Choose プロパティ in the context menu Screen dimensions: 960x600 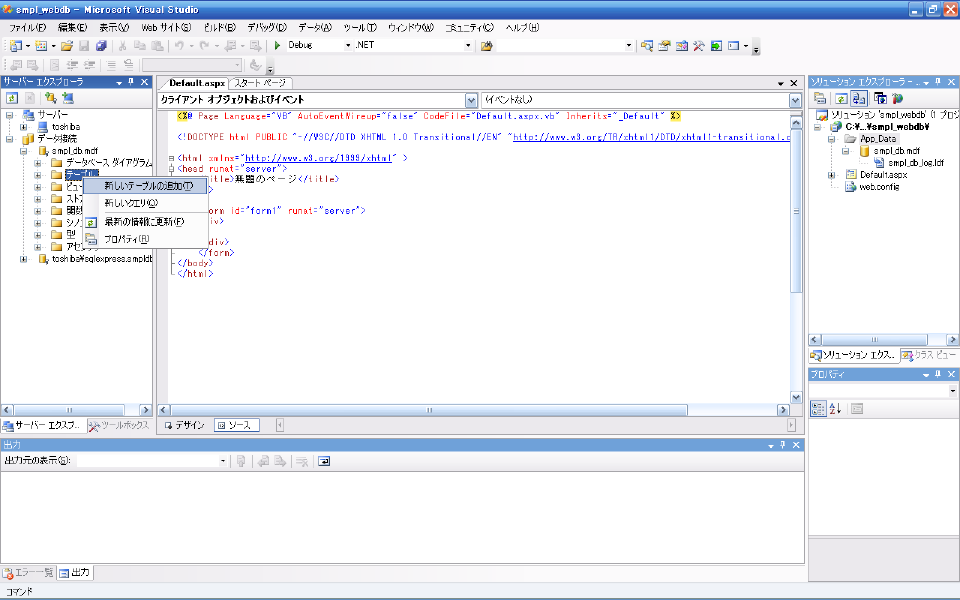pos(145,239)
